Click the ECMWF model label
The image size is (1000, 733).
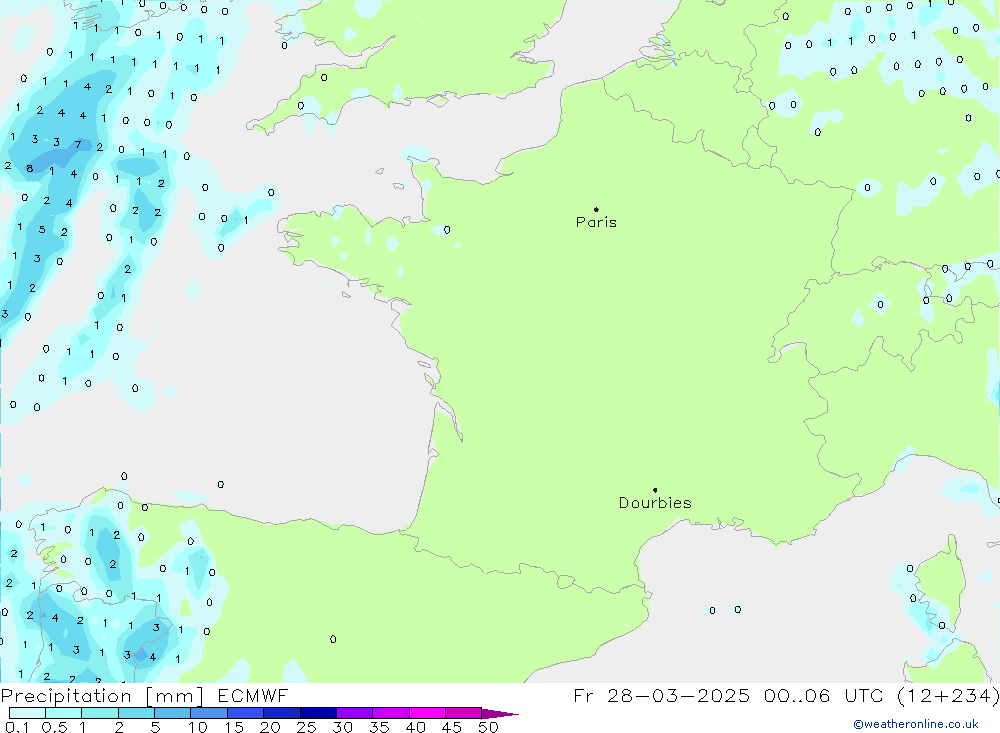click(x=253, y=696)
